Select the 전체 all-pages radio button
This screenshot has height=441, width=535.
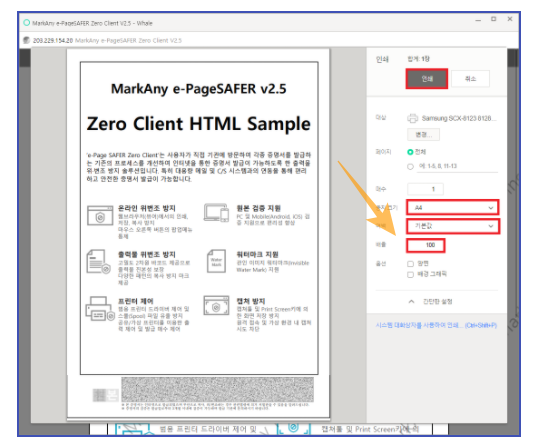410,152
